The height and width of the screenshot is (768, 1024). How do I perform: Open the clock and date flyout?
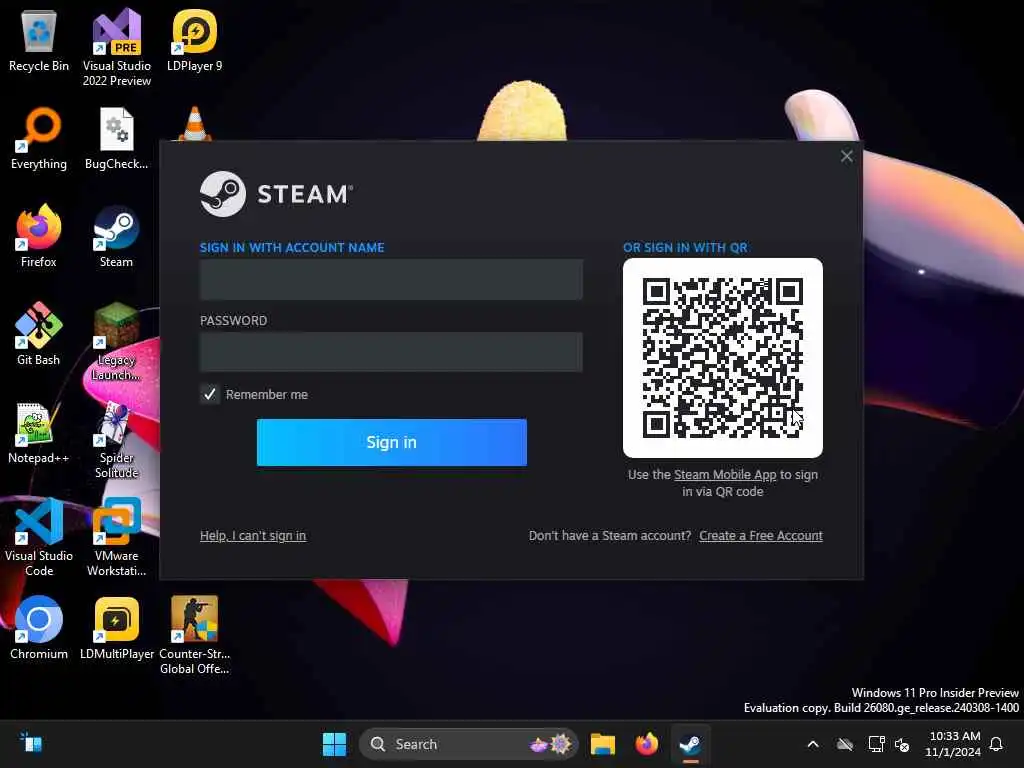click(x=953, y=744)
